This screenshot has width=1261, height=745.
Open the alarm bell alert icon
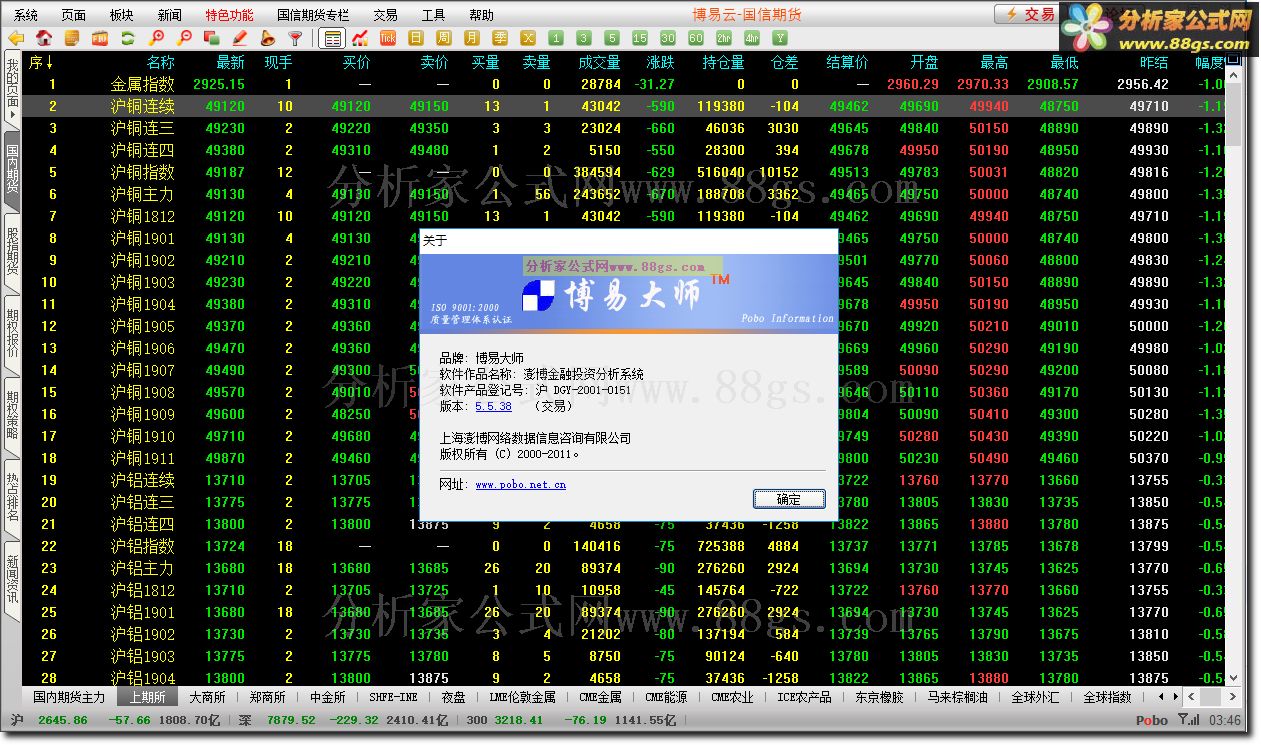[x=267, y=39]
